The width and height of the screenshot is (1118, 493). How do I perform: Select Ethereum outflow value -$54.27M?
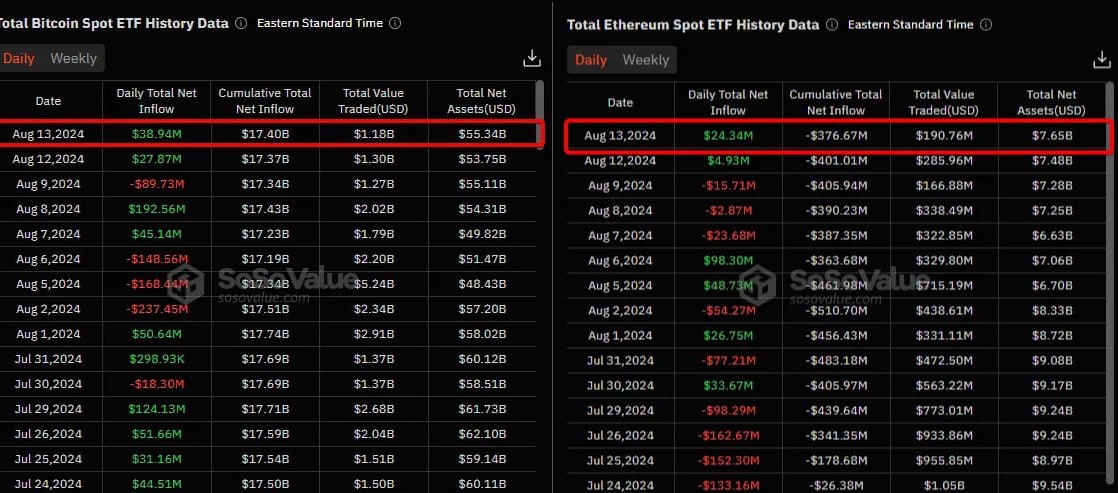728,310
